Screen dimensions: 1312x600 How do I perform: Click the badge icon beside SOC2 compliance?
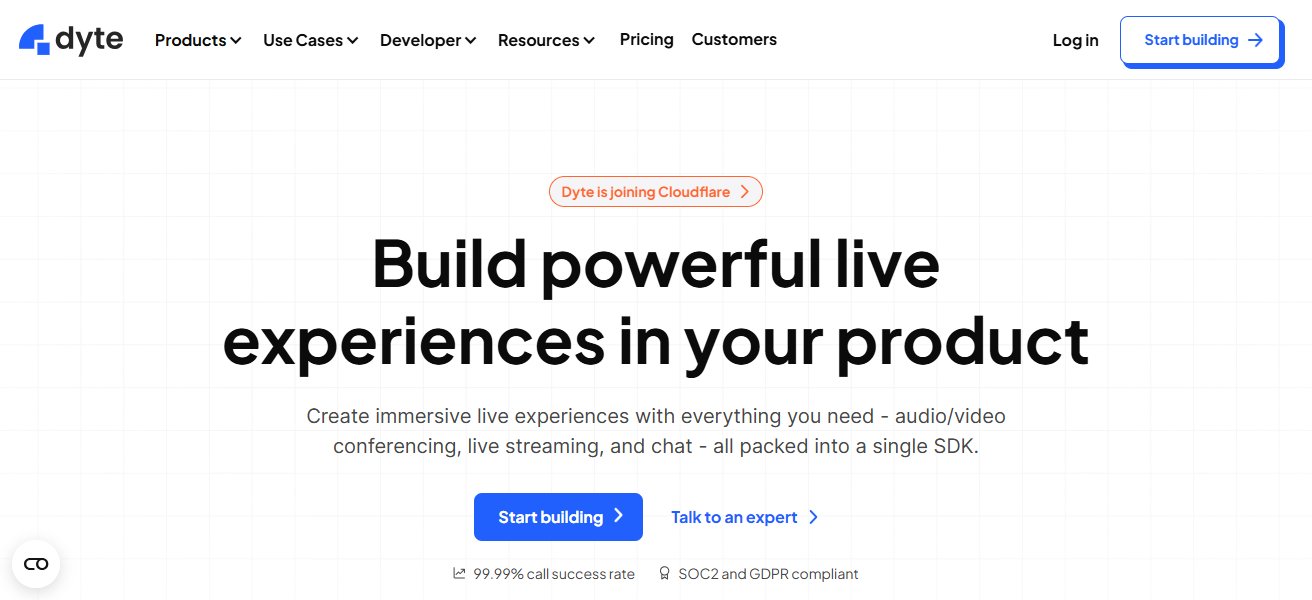point(664,574)
